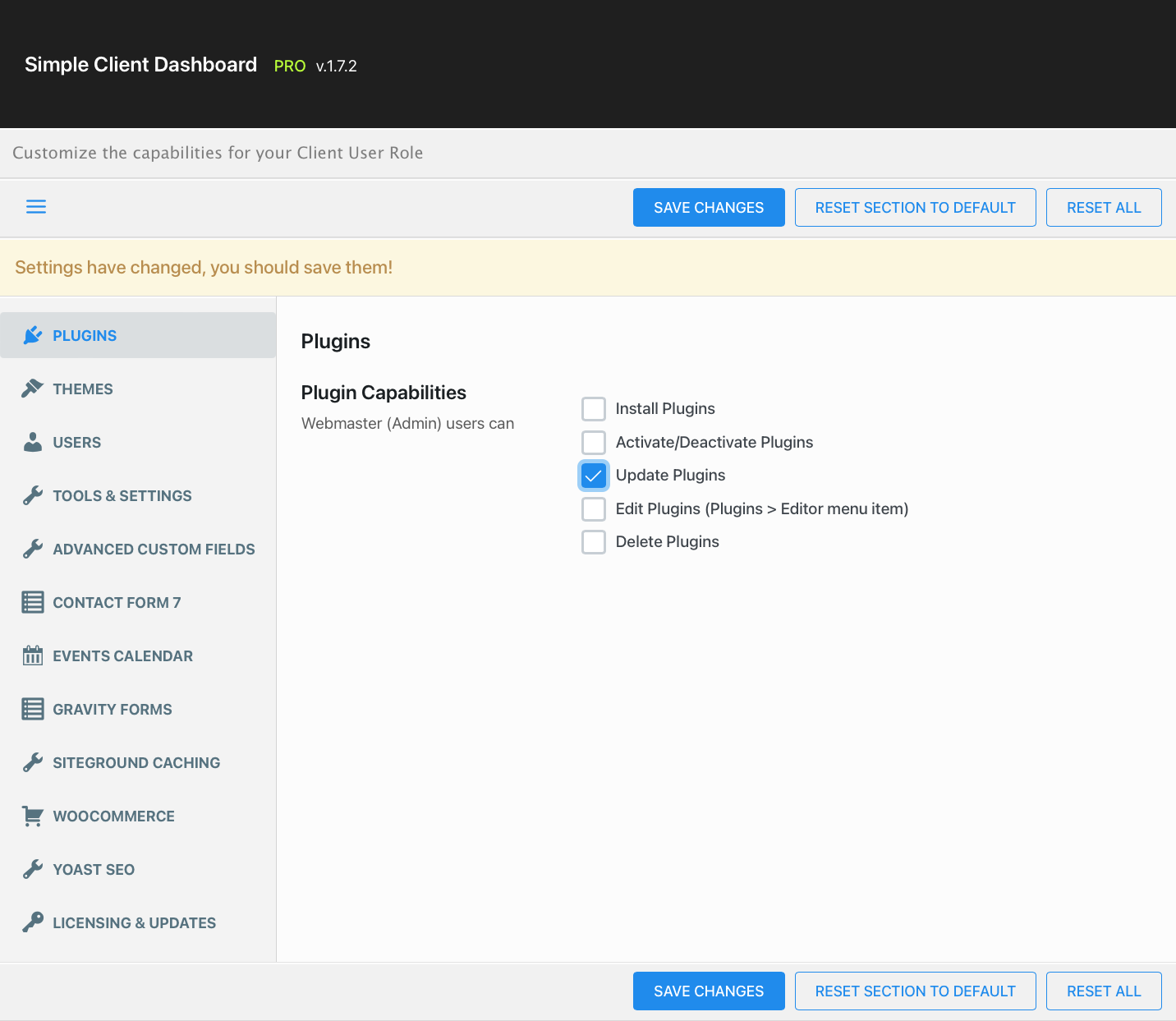Check the Edit Plugins checkbox

(593, 508)
